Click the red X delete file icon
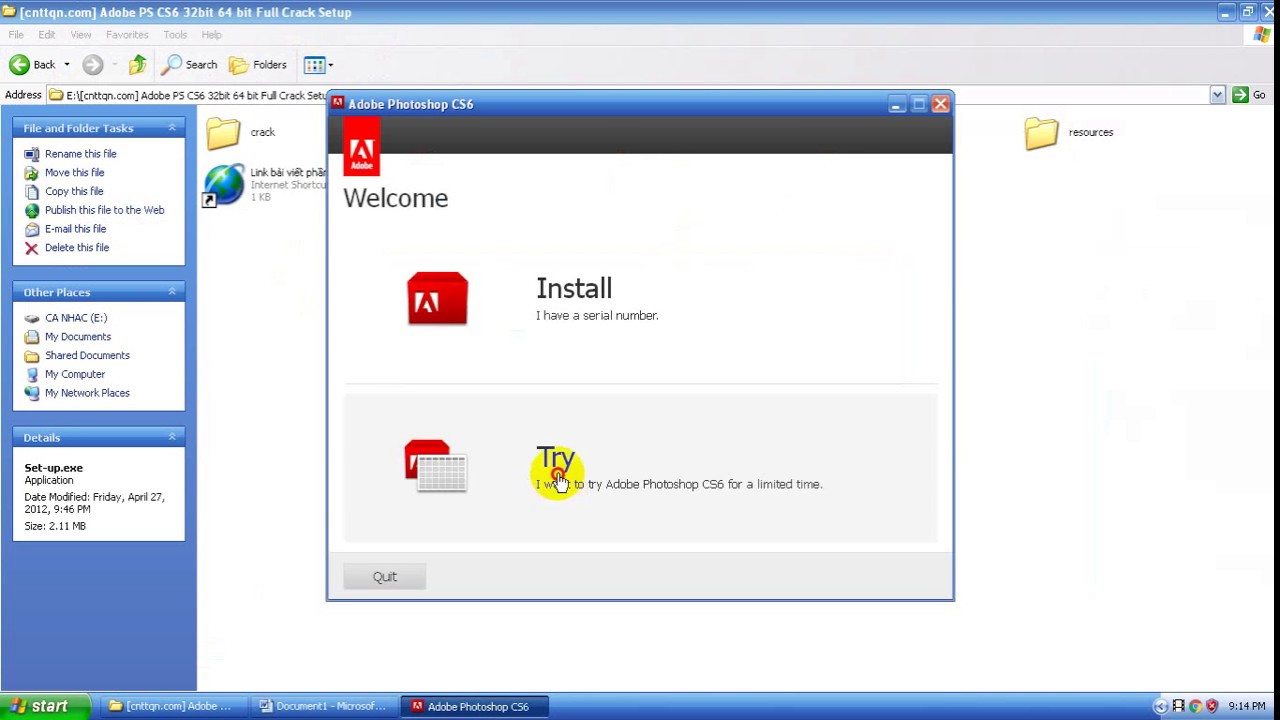This screenshot has height=720, width=1280. click(x=31, y=248)
